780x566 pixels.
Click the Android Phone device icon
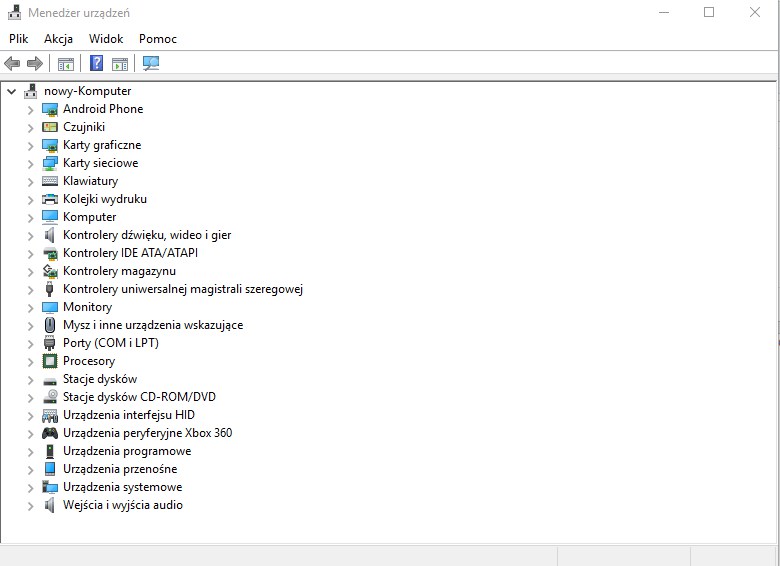pyautogui.click(x=50, y=109)
